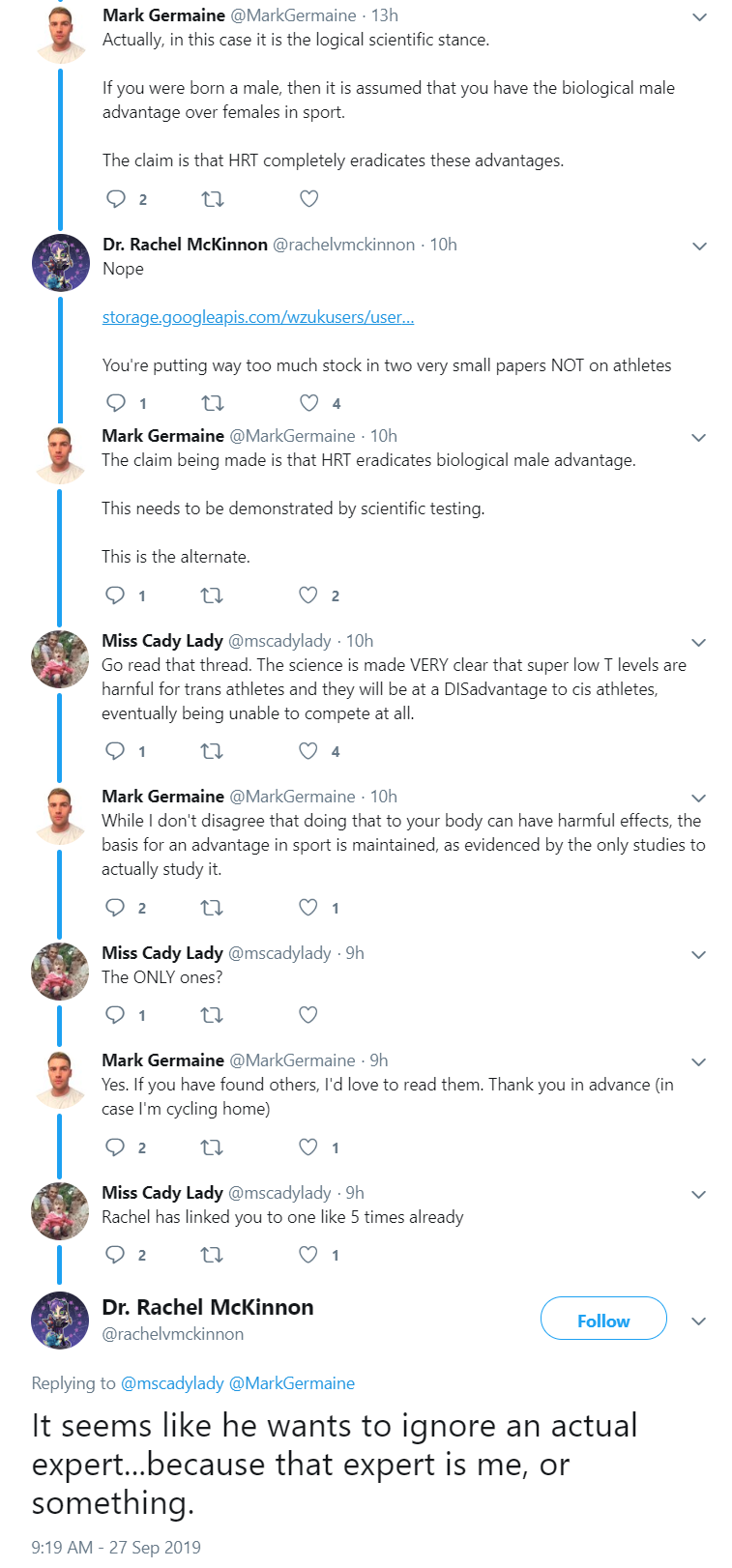Open @MarkGermaine mention in Replying to line

[x=292, y=1383]
